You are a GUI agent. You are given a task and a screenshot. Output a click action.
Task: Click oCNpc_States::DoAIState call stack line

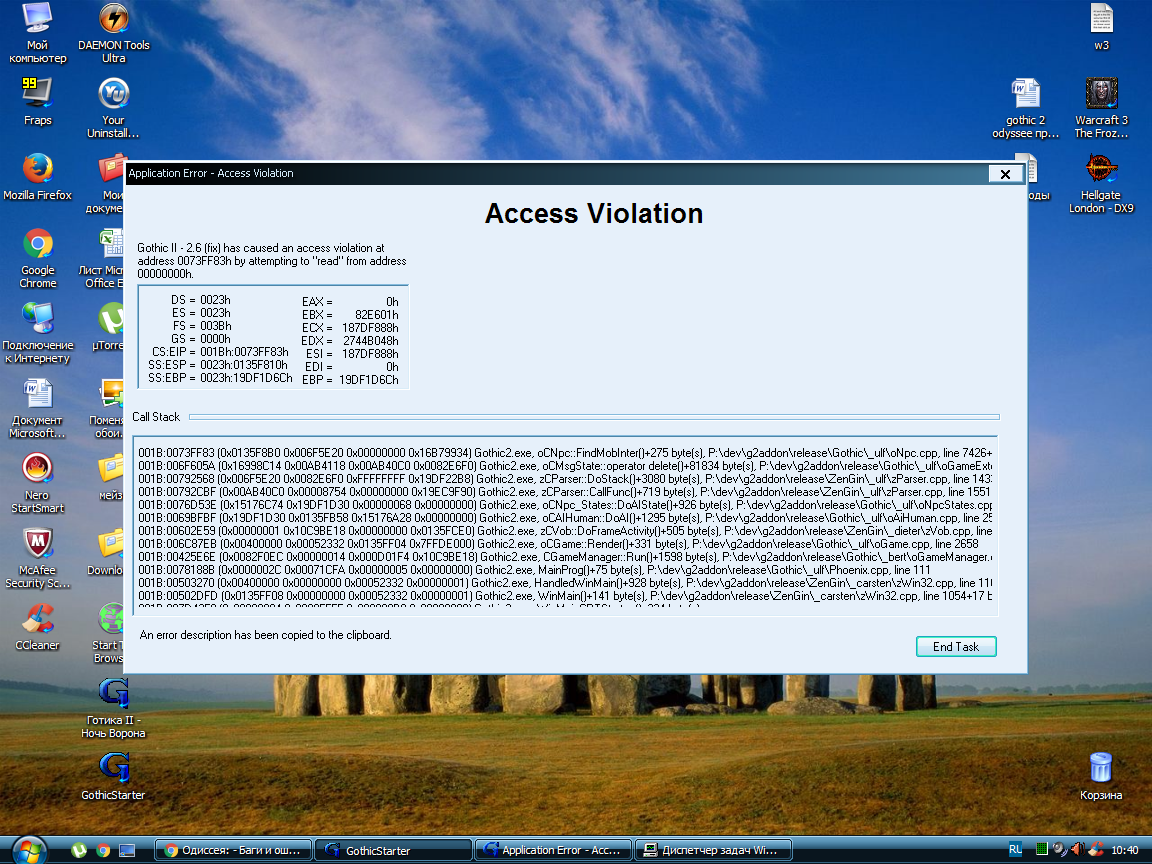tap(565, 505)
